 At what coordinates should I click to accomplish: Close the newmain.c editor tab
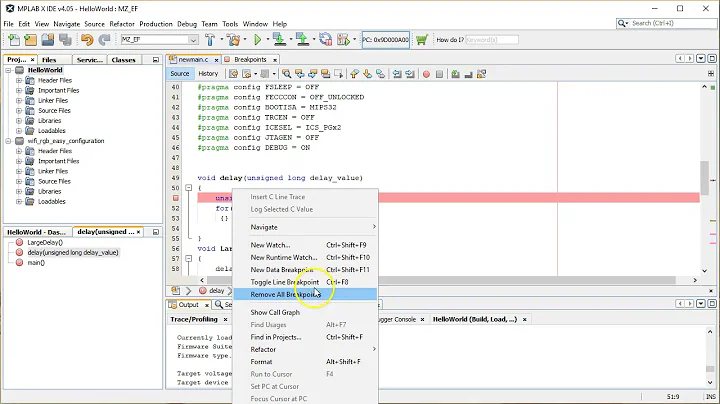pos(216,60)
